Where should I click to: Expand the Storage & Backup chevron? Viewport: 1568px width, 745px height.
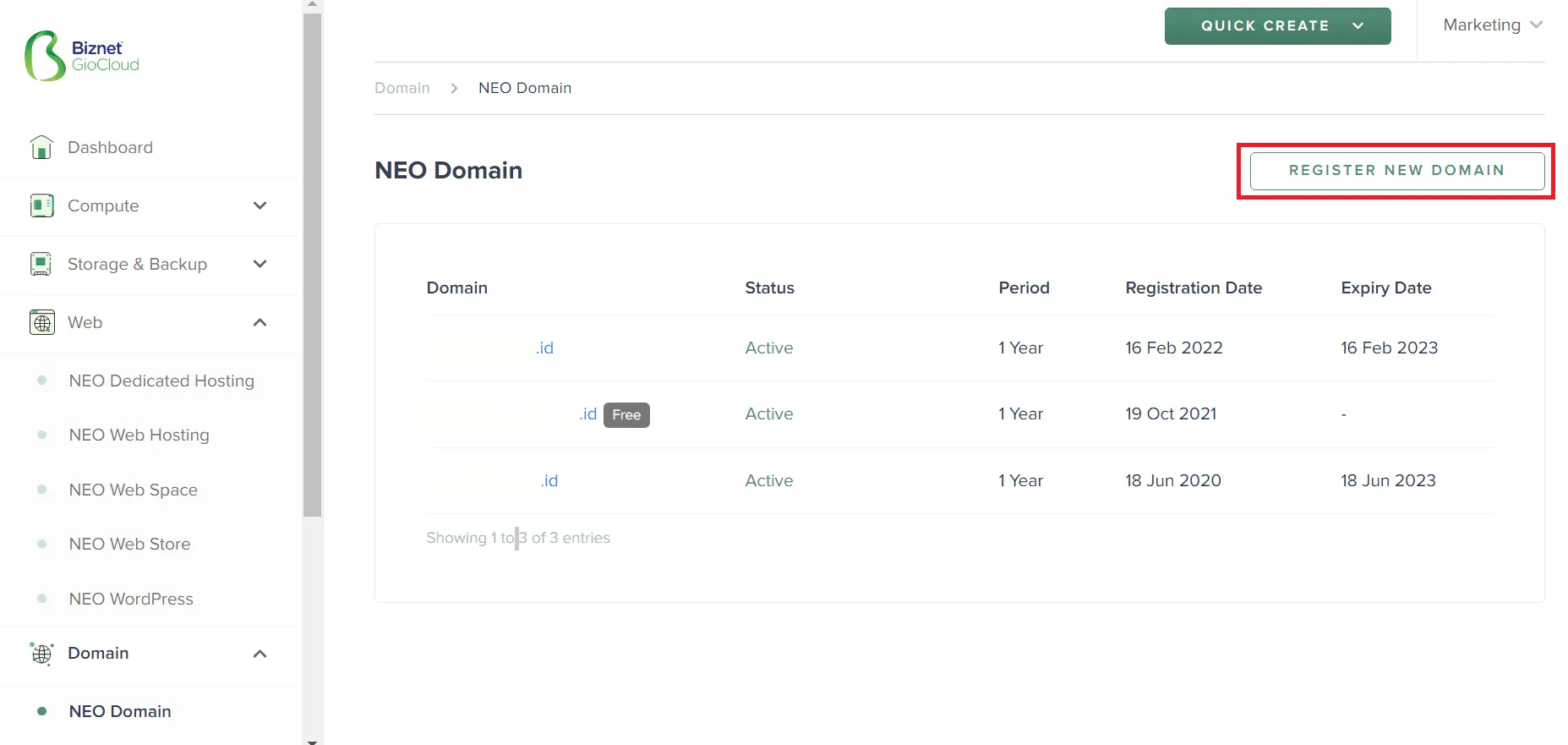(x=260, y=264)
